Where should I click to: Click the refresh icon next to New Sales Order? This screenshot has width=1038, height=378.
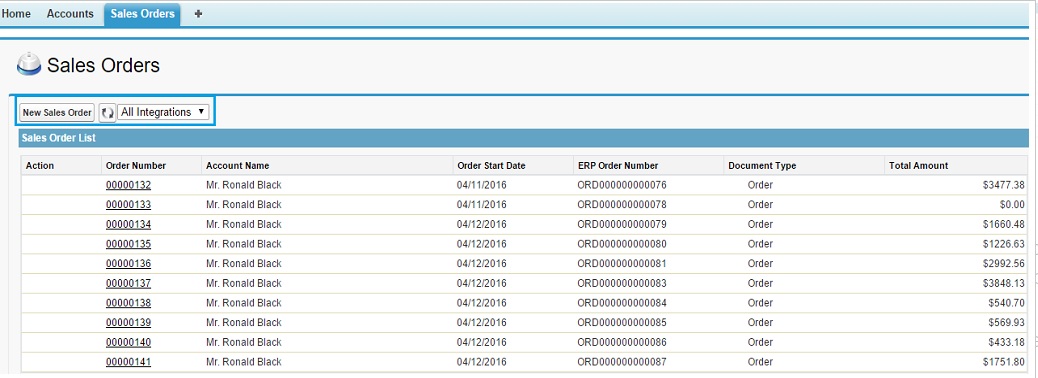(107, 113)
